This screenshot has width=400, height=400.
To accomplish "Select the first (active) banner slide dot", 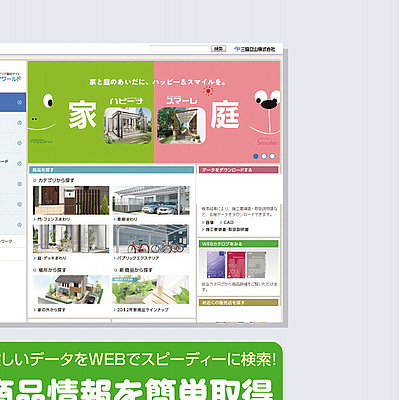I will [x=256, y=156].
